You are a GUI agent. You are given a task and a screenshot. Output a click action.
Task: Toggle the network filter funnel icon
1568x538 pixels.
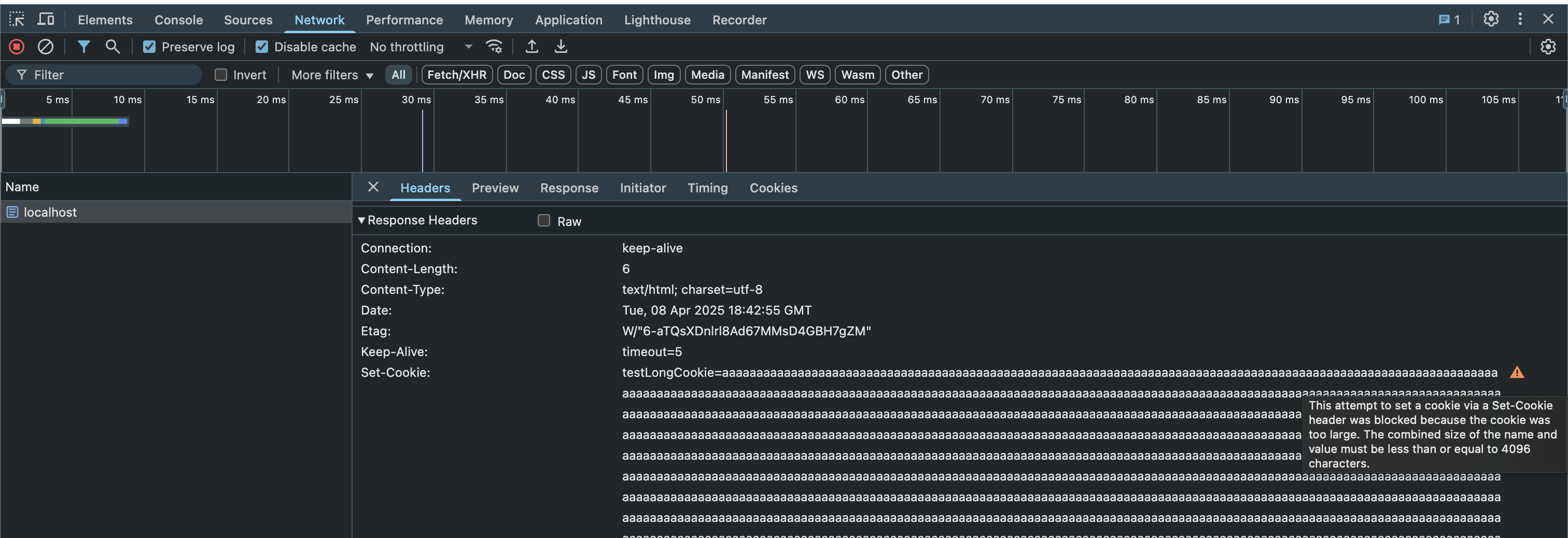click(x=84, y=47)
